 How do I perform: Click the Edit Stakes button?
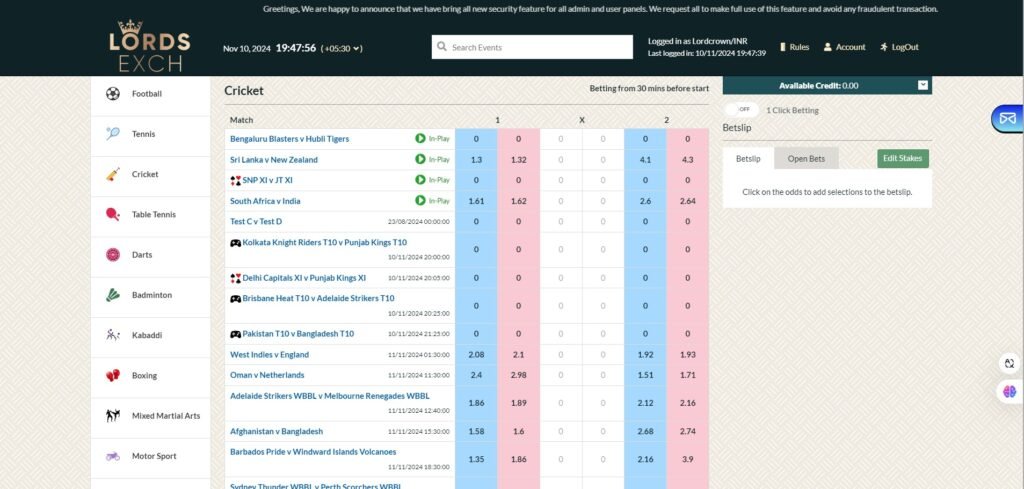pos(903,159)
